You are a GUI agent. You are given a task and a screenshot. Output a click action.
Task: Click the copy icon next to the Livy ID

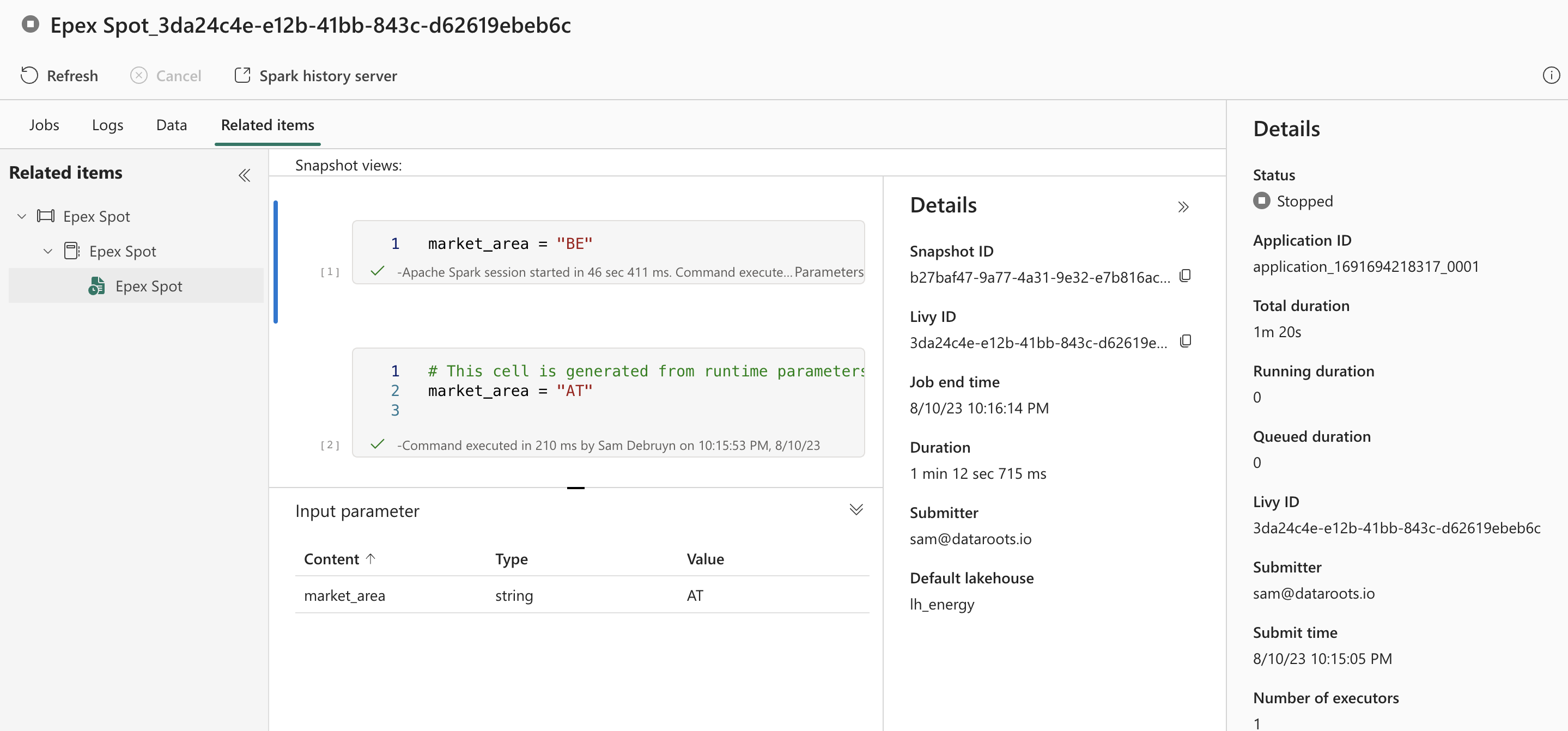tap(1186, 341)
